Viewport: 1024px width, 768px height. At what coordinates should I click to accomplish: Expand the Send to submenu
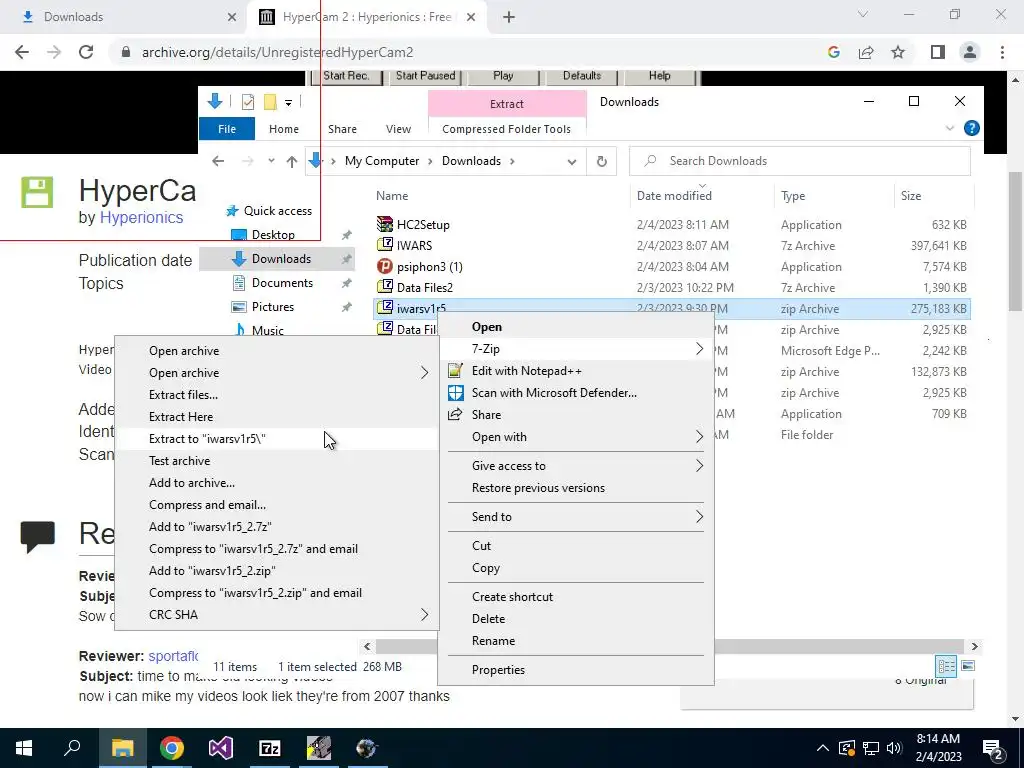tap(699, 517)
